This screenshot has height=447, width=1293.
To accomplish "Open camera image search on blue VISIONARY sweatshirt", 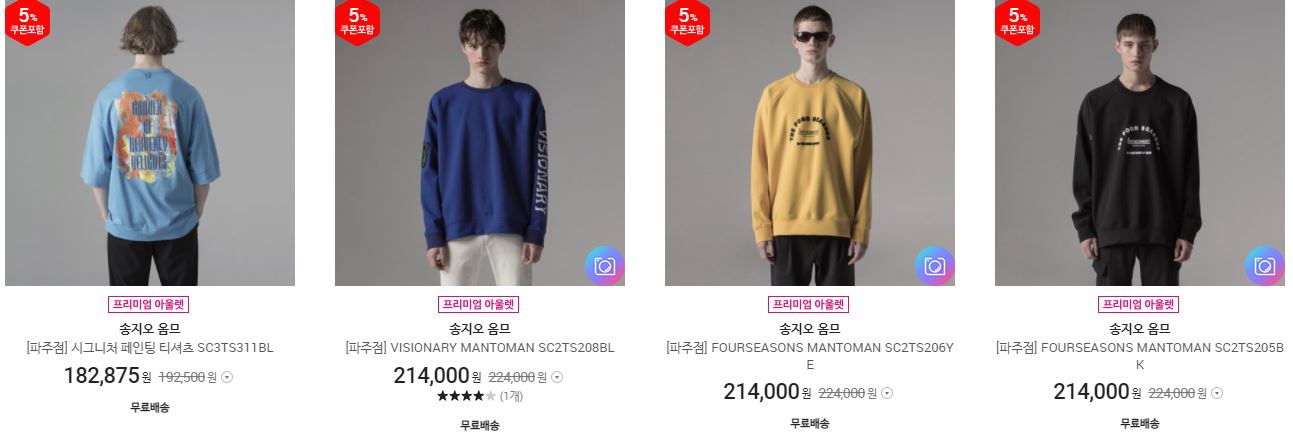I will point(604,266).
